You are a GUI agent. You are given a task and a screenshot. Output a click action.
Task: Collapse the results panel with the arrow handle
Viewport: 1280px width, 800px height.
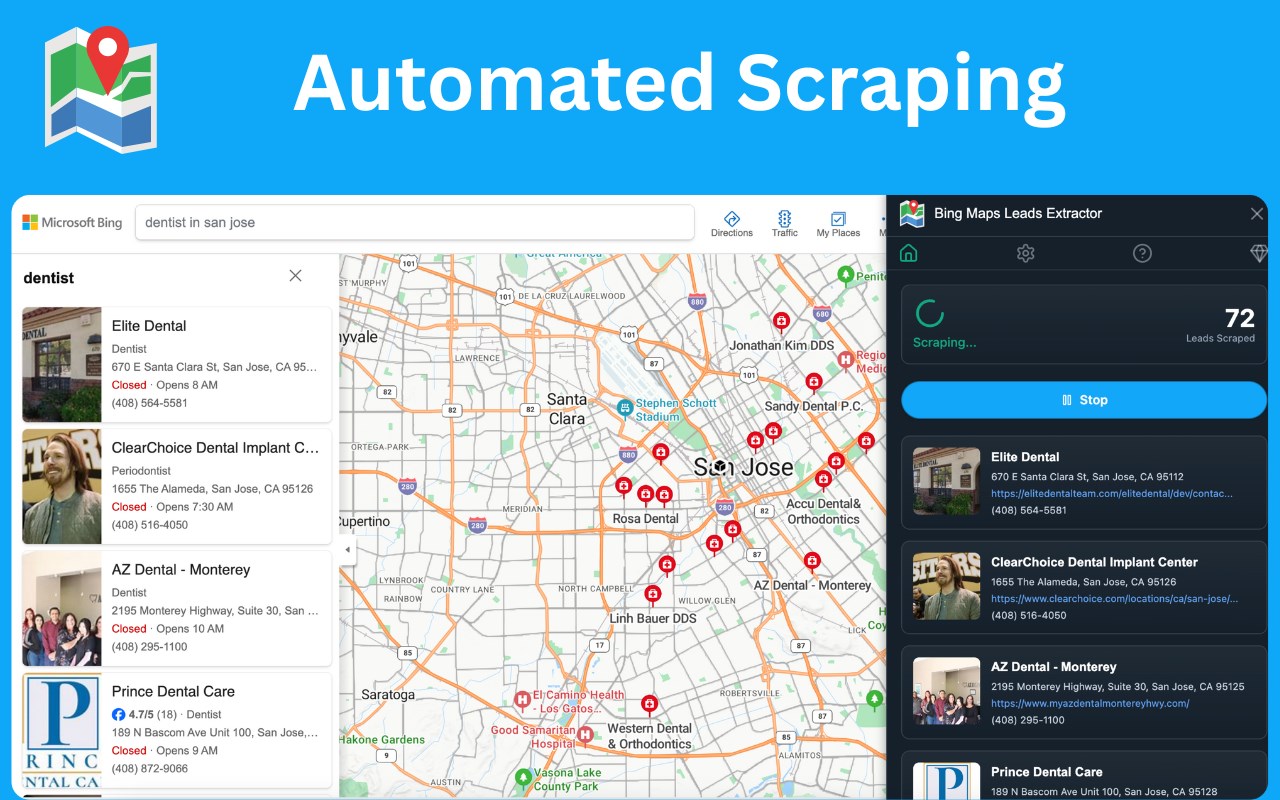[348, 550]
